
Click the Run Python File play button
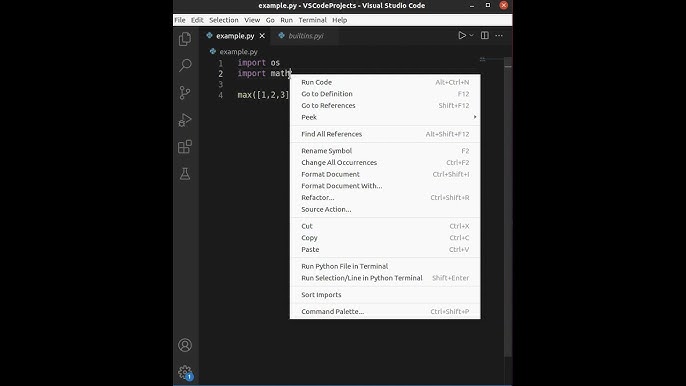[462, 35]
